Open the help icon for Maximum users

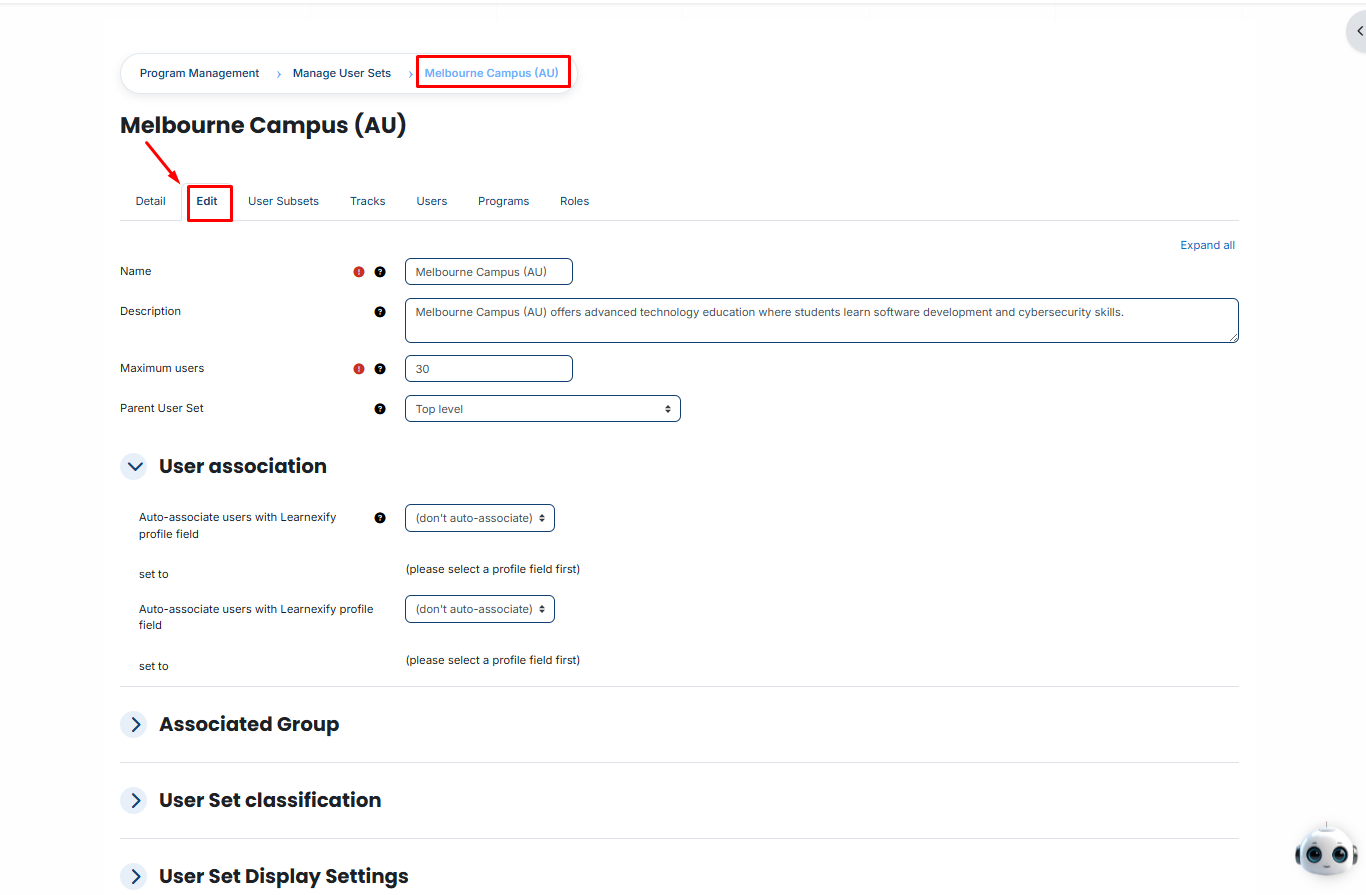click(x=380, y=369)
